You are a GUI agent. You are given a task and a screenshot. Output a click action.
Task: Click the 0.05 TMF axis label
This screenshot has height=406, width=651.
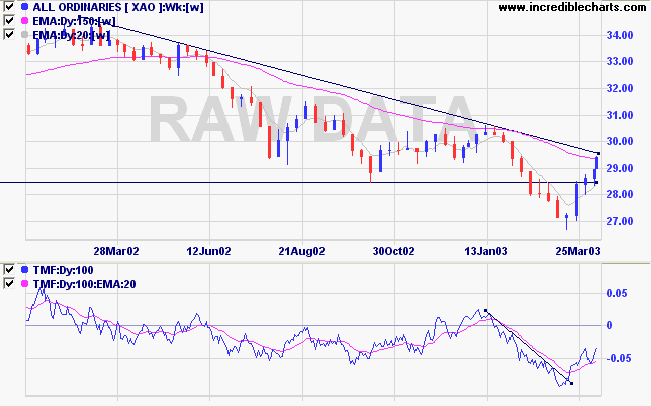point(617,293)
